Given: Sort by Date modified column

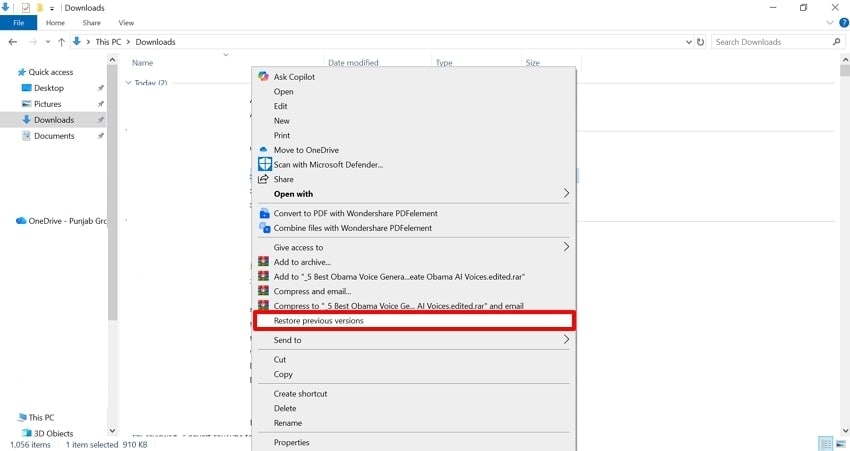Looking at the screenshot, I should [x=353, y=63].
